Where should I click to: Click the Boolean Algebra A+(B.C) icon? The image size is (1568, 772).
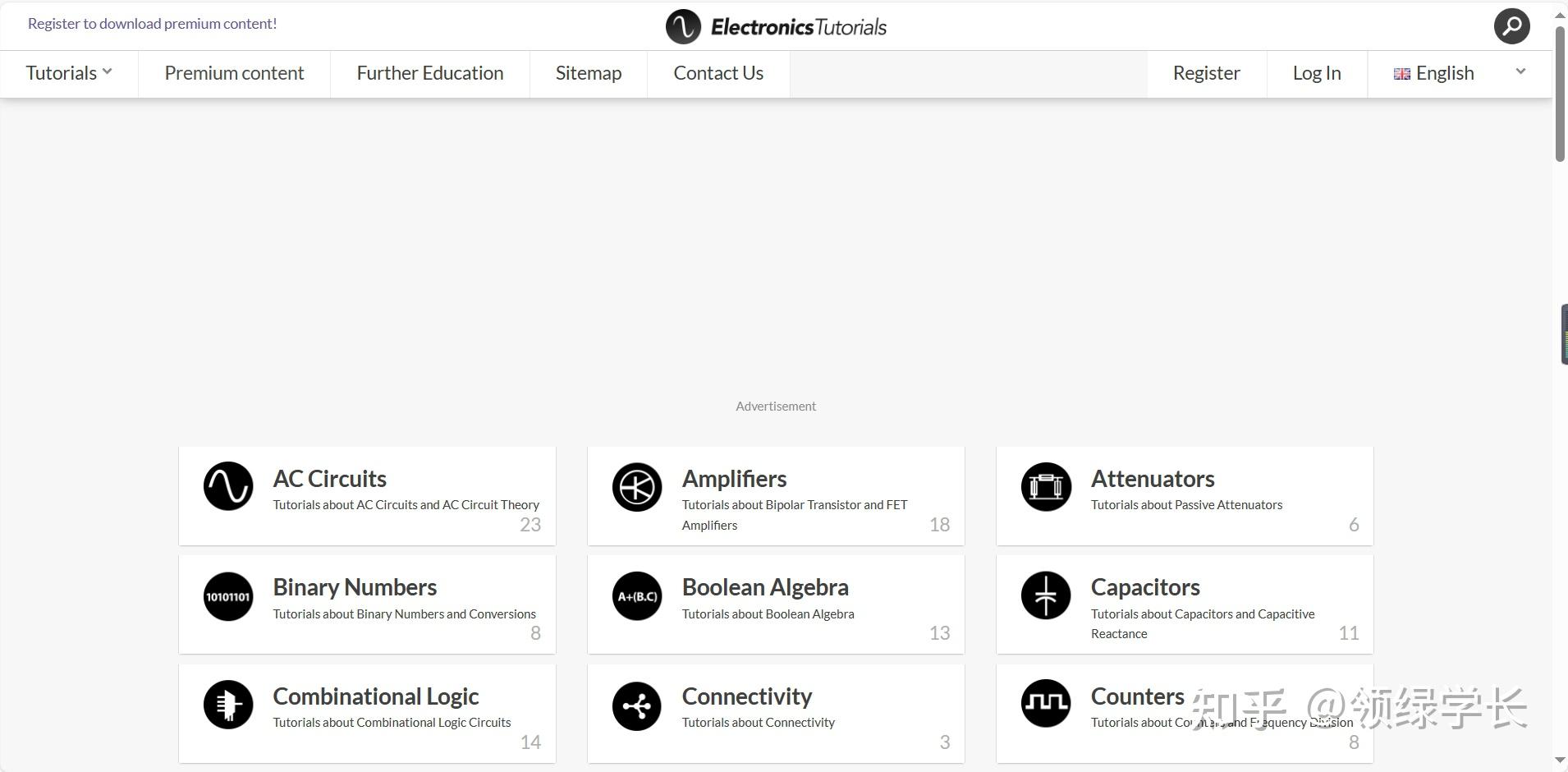[x=637, y=596]
